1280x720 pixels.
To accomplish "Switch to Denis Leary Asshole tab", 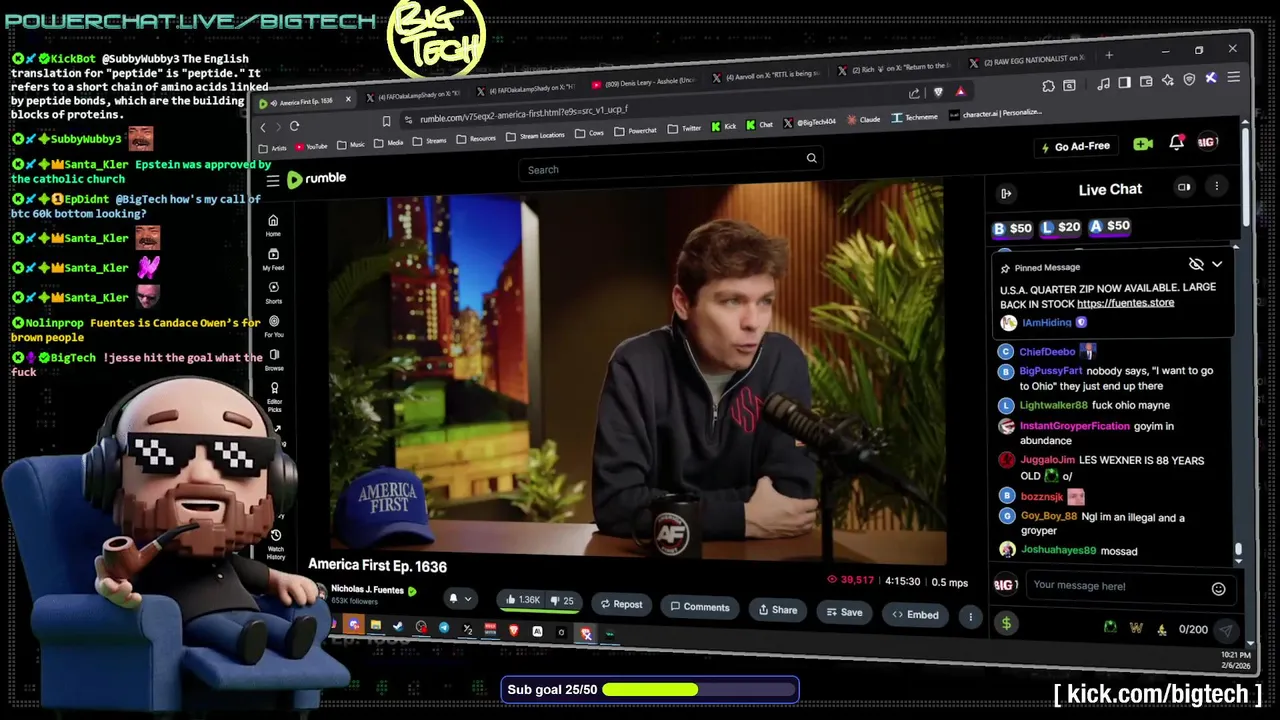I will [643, 82].
